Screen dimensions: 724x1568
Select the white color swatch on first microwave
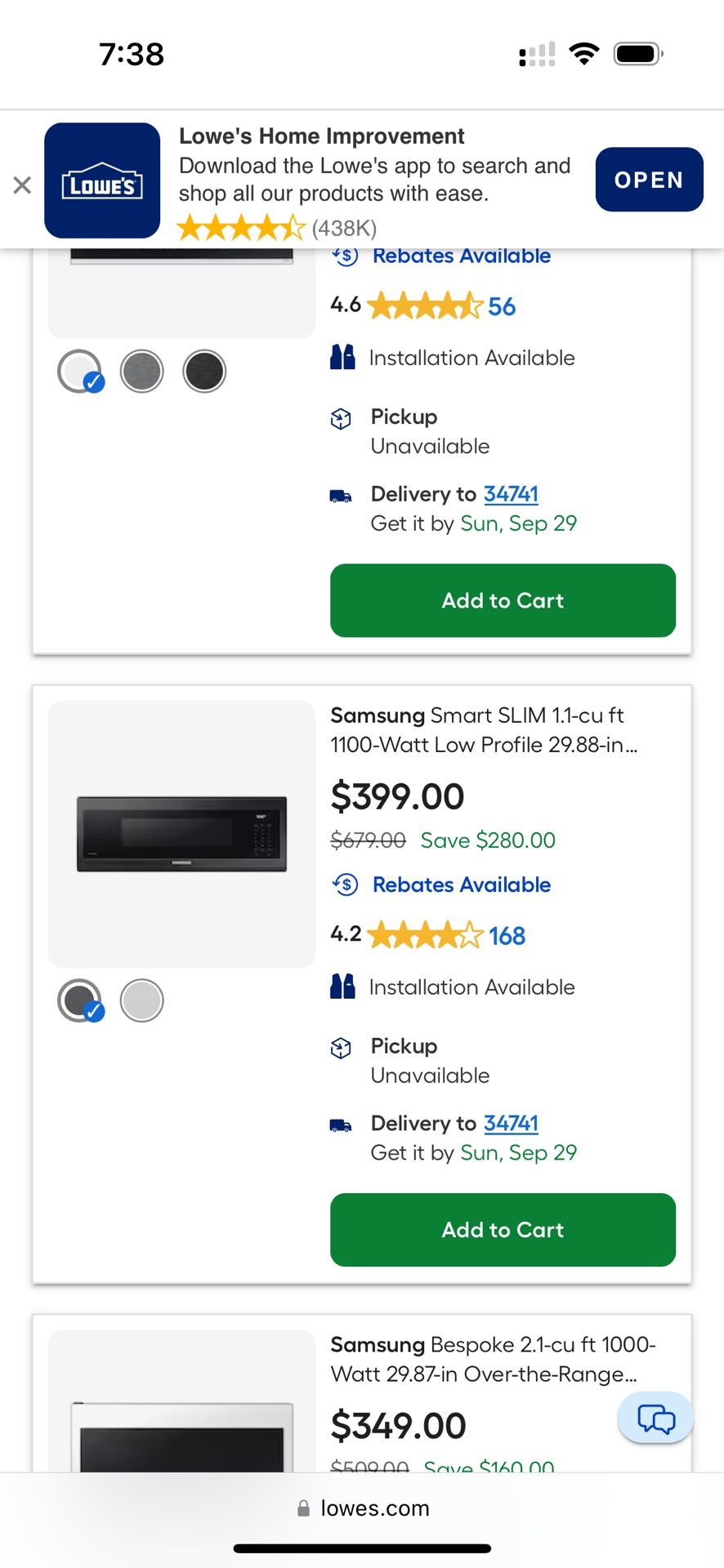coord(79,372)
